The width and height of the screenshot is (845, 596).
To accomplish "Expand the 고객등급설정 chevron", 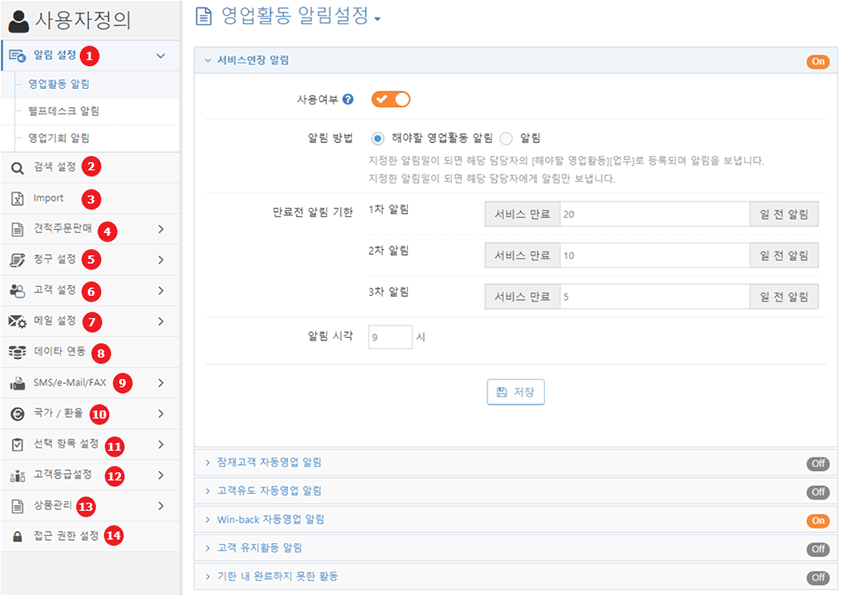I will pyautogui.click(x=161, y=475).
